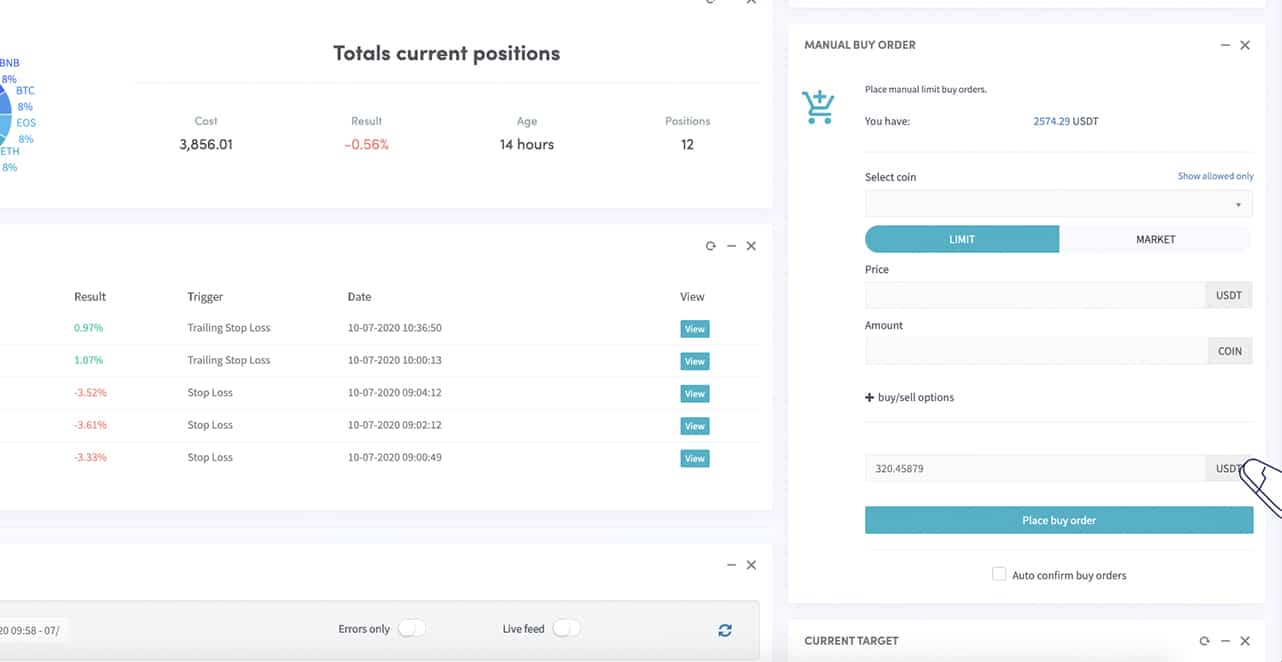Click the shopping cart buy order icon
This screenshot has width=1282, height=662.
818,106
